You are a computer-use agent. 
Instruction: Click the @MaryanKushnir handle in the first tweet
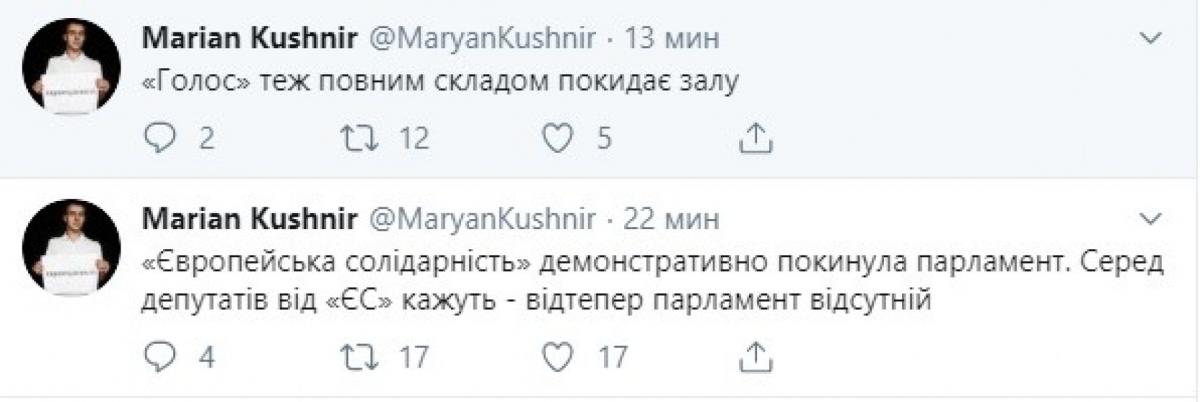484,40
